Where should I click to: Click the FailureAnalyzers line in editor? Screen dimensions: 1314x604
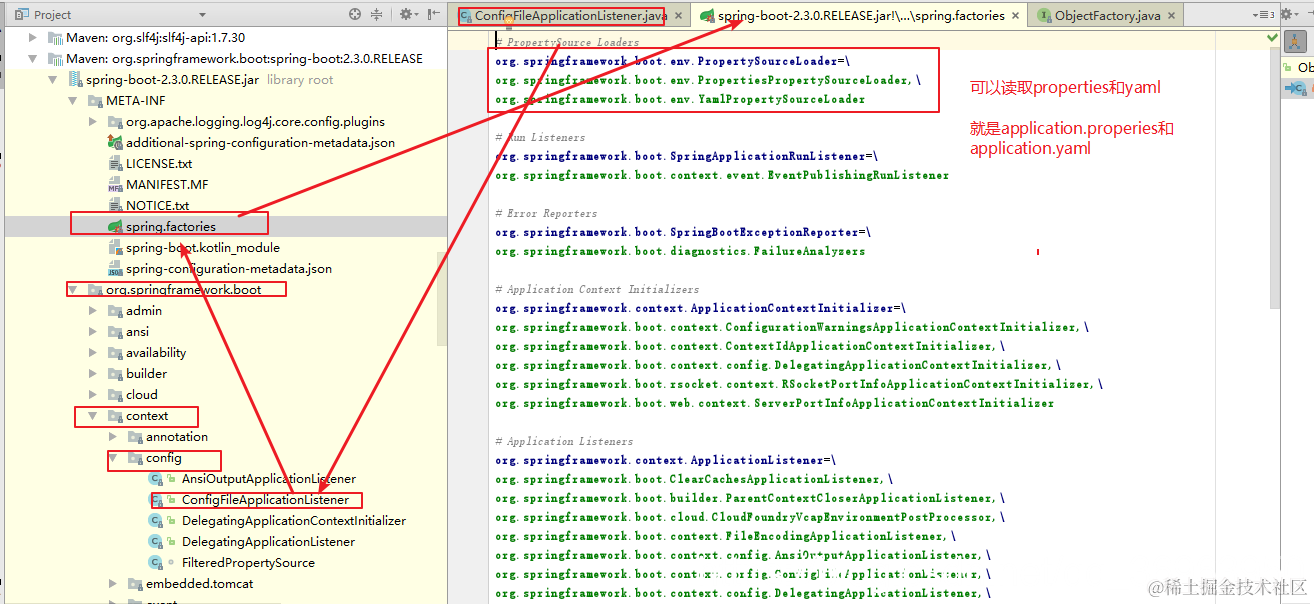point(680,251)
